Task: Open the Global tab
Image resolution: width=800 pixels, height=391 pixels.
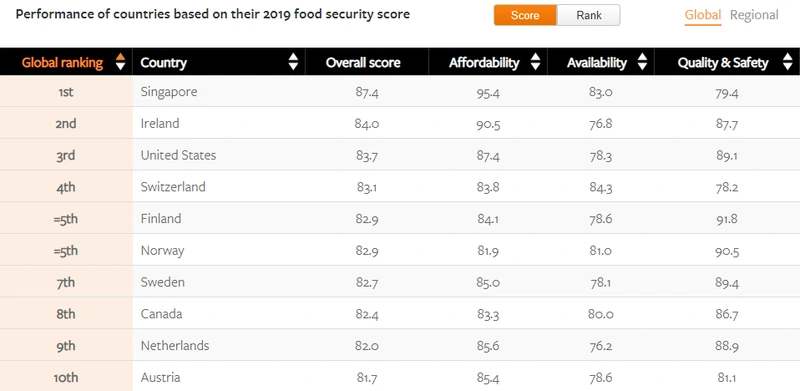Action: (703, 15)
